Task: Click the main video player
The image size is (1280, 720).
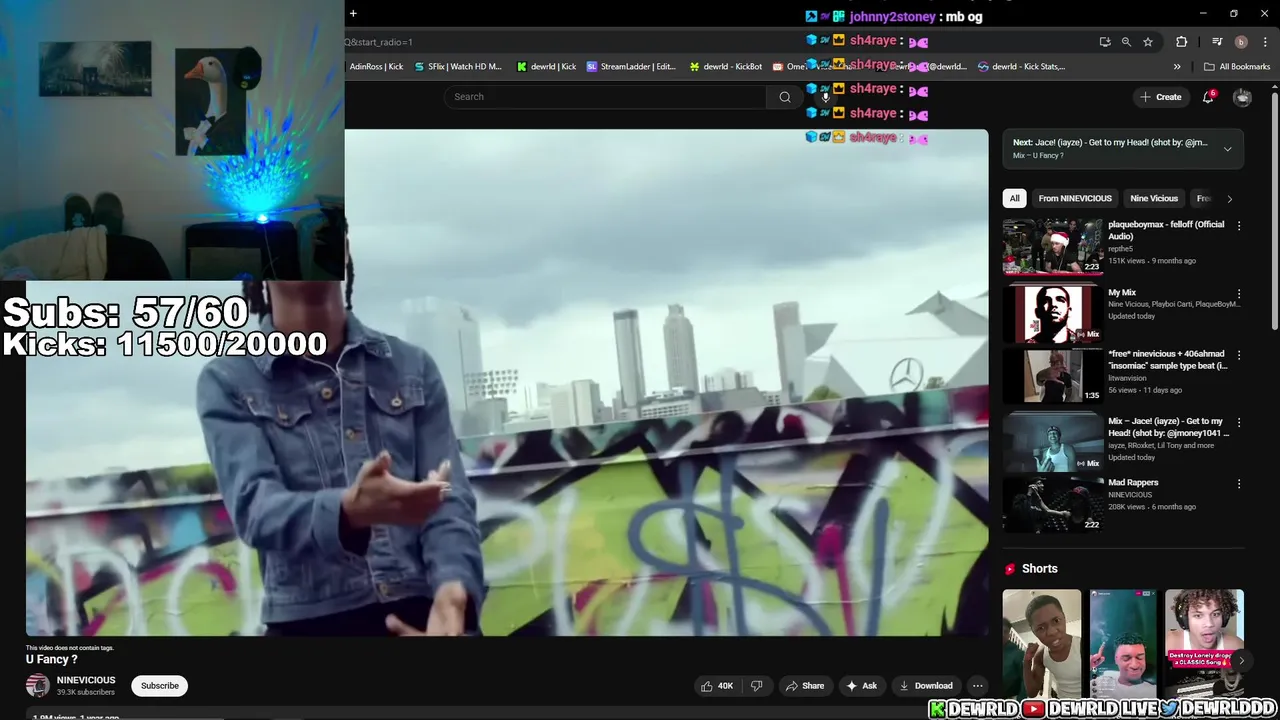Action: click(507, 382)
